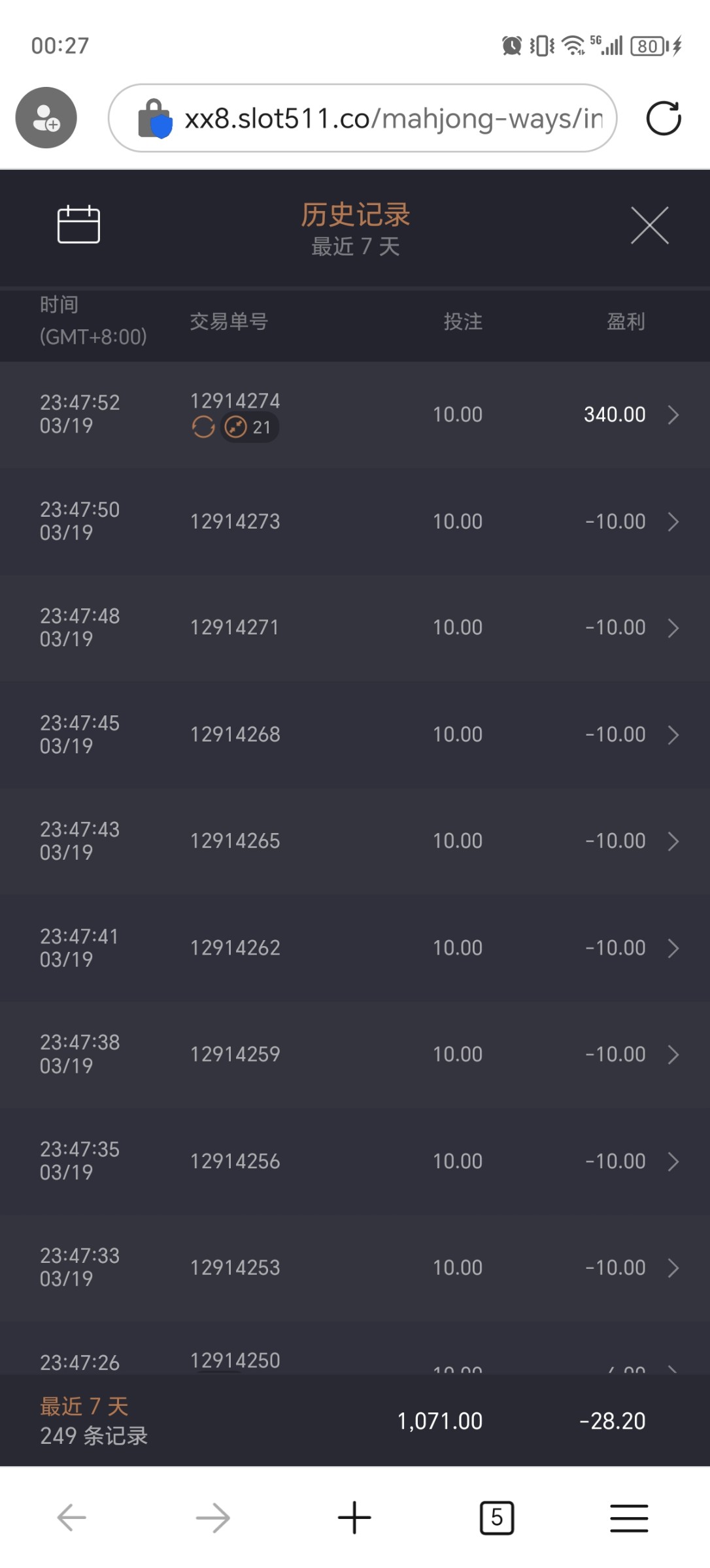This screenshot has height=1568, width=710.
Task: Open the browser profile avatar icon
Action: point(46,118)
